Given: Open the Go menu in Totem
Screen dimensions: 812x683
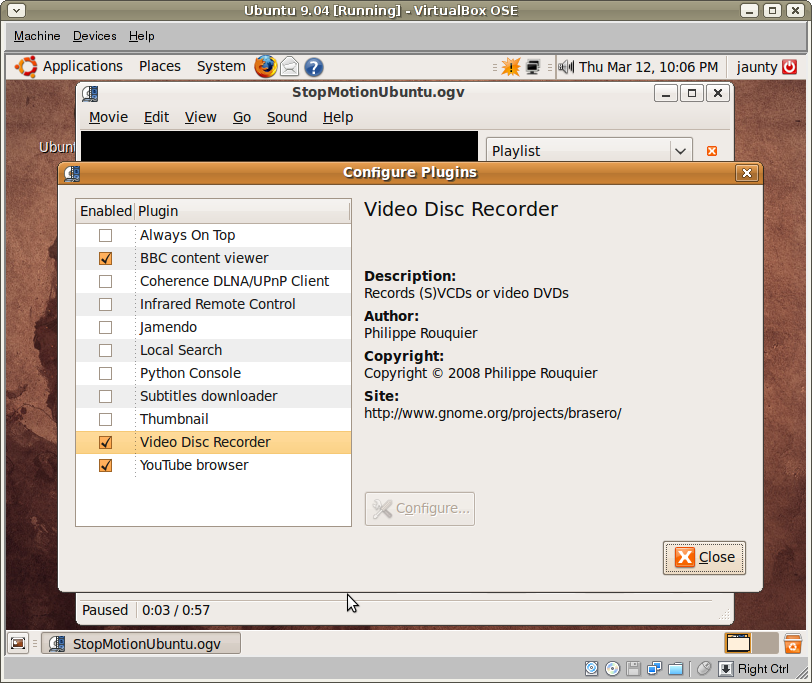Looking at the screenshot, I should (242, 118).
